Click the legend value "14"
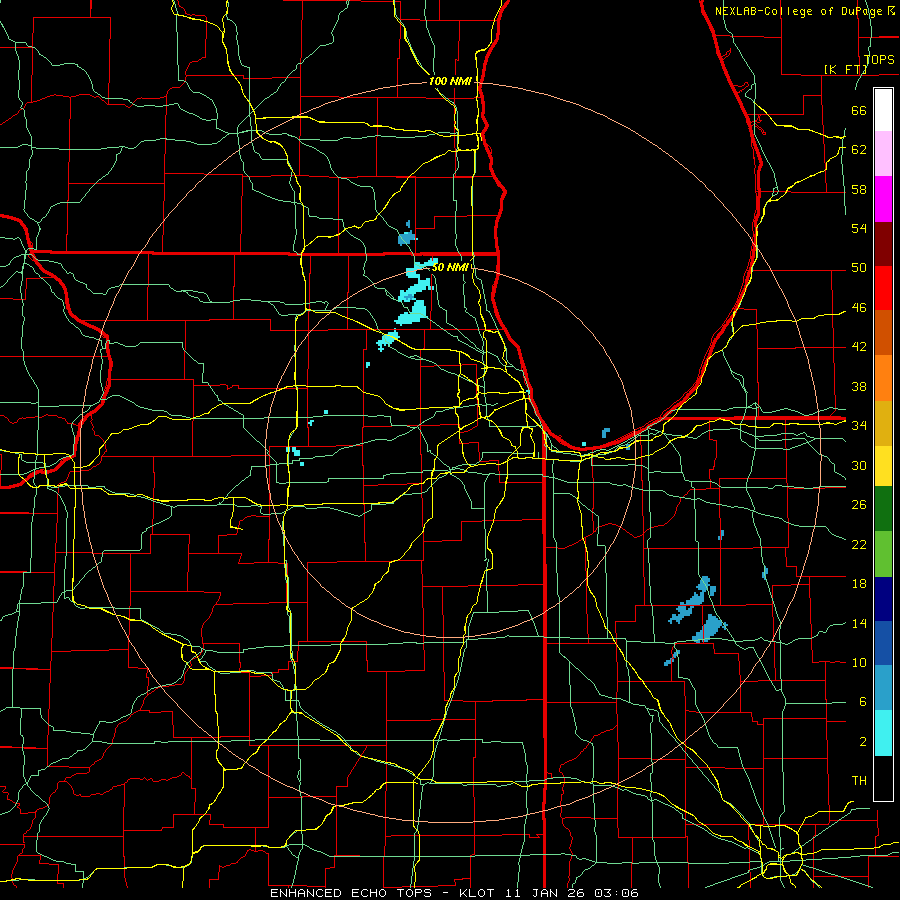This screenshot has height=900, width=900. coord(859,623)
